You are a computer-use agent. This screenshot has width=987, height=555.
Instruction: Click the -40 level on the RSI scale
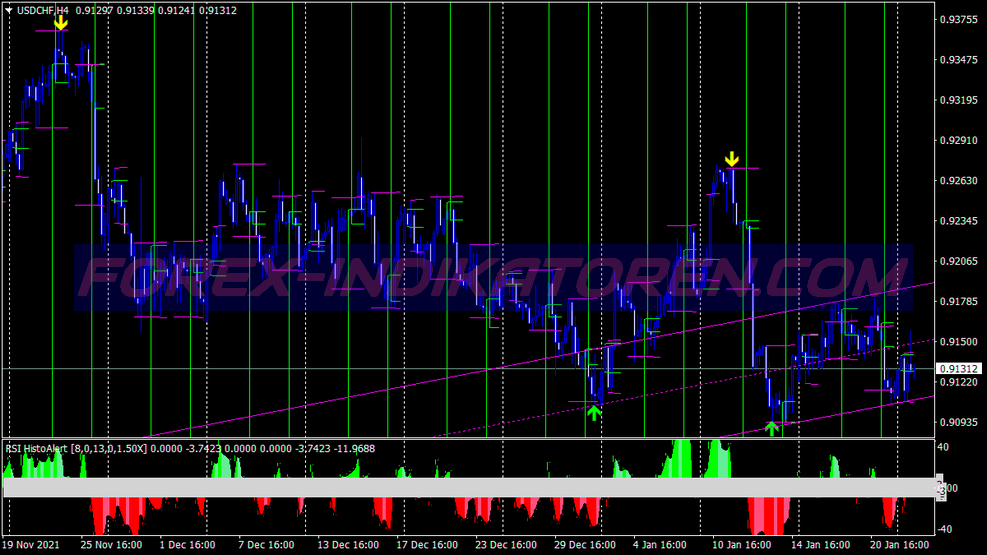(x=942, y=529)
